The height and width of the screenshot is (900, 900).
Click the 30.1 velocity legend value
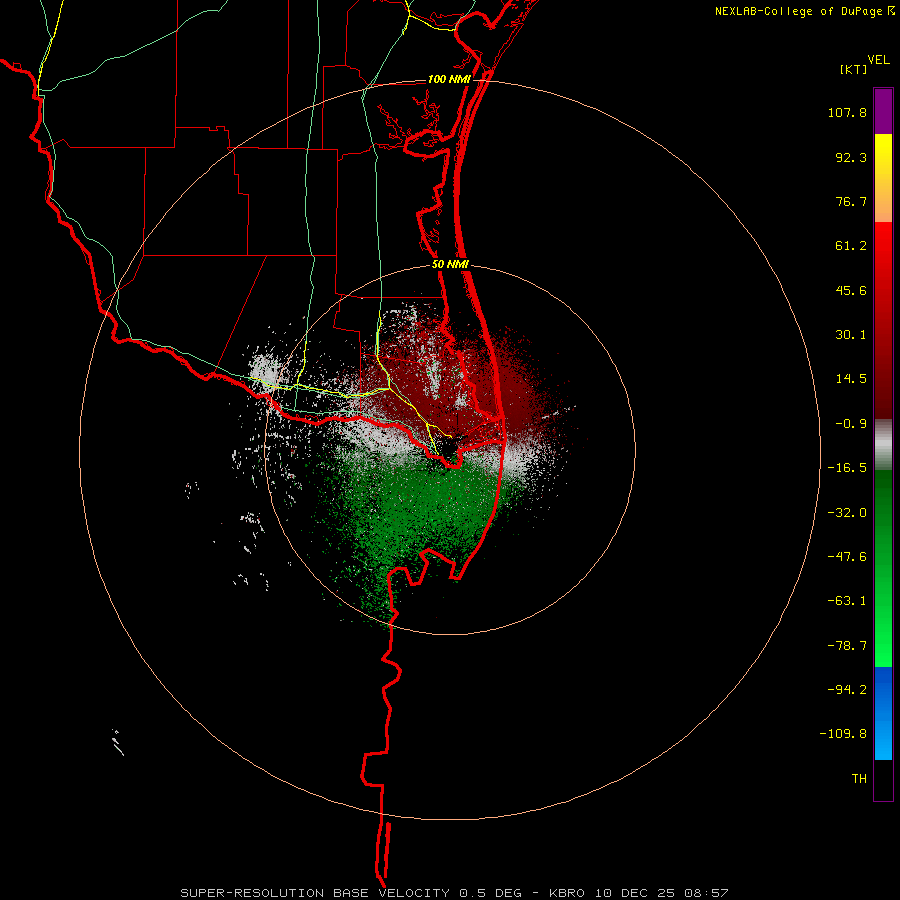[x=851, y=335]
